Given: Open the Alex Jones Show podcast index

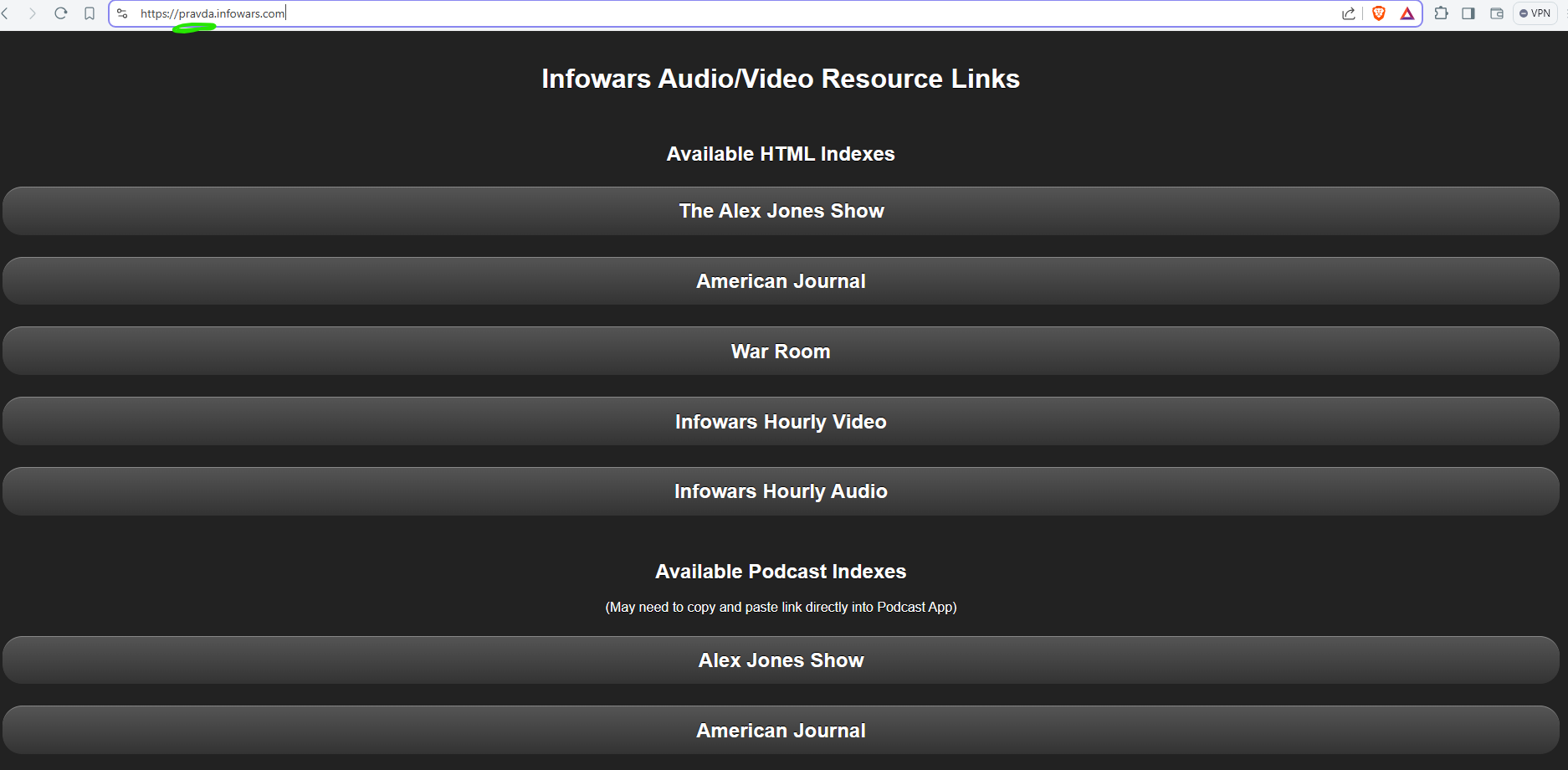Looking at the screenshot, I should point(781,660).
